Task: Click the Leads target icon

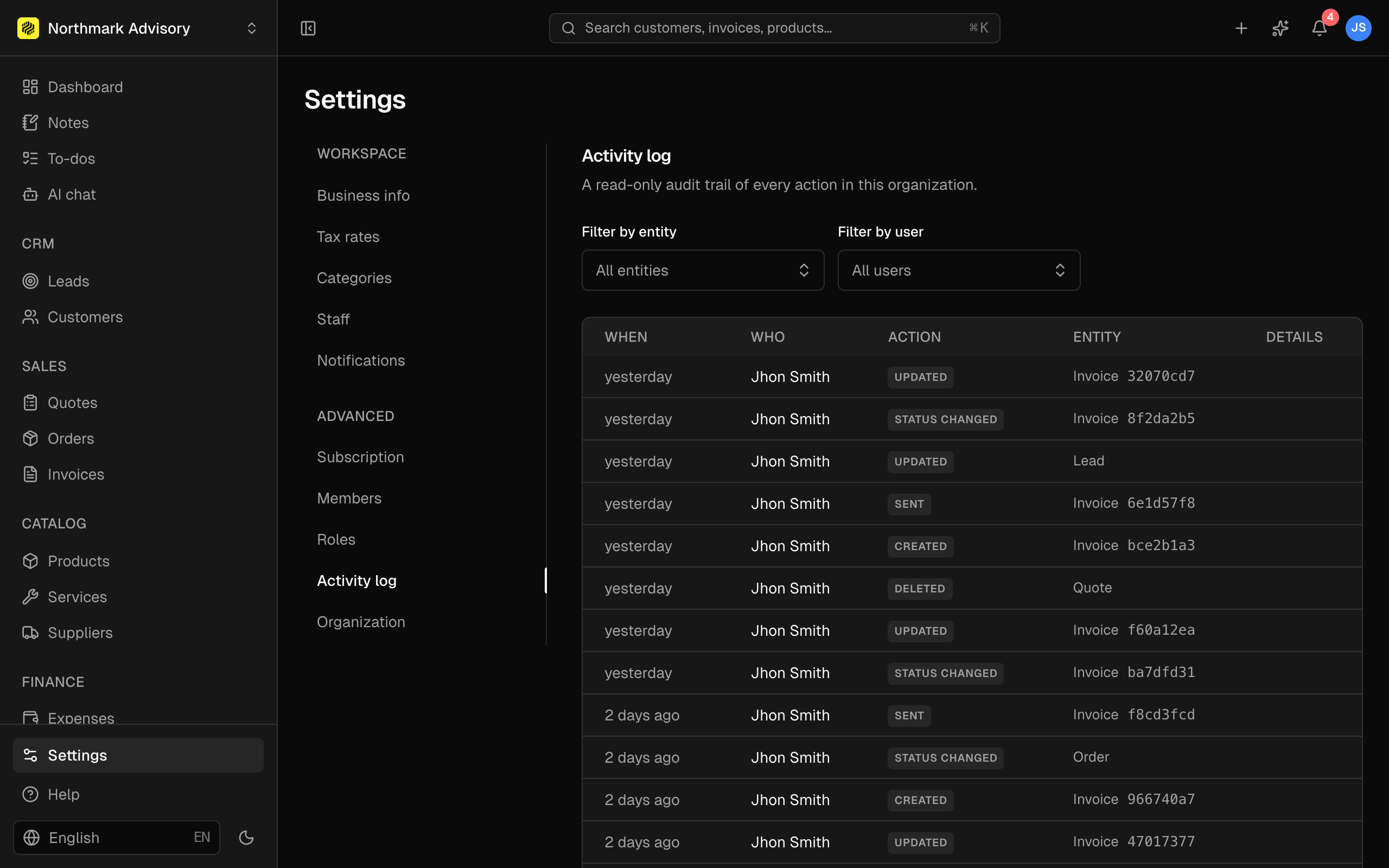Action: 30,282
